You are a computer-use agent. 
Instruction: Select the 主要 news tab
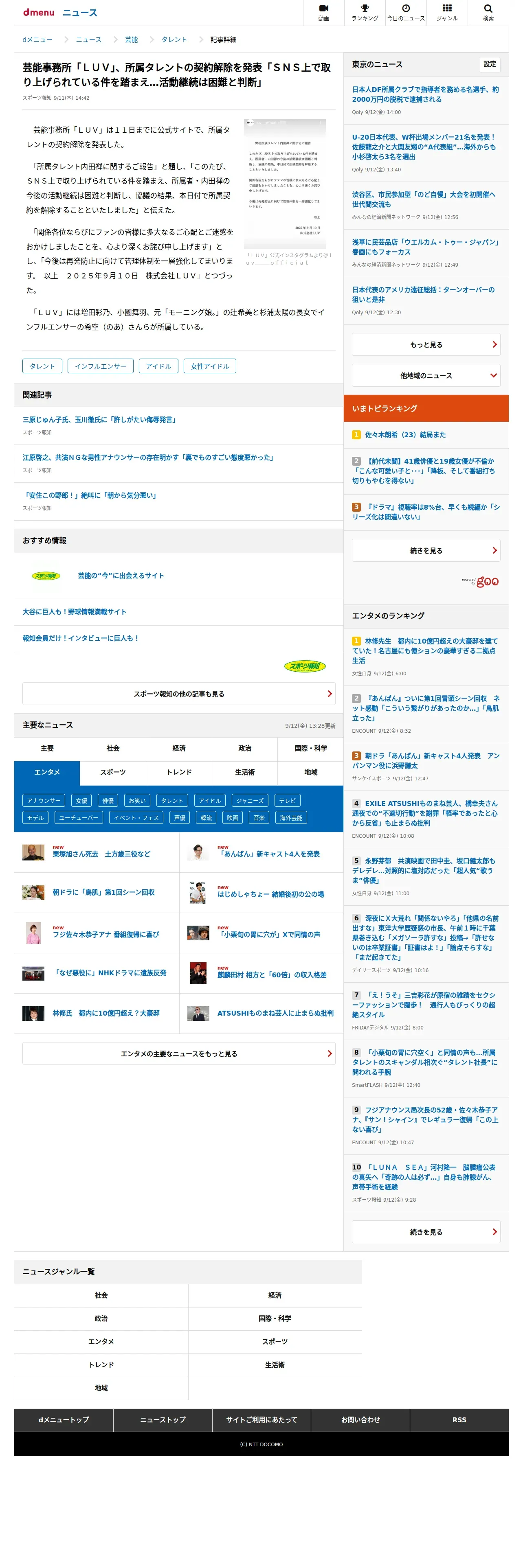click(47, 748)
